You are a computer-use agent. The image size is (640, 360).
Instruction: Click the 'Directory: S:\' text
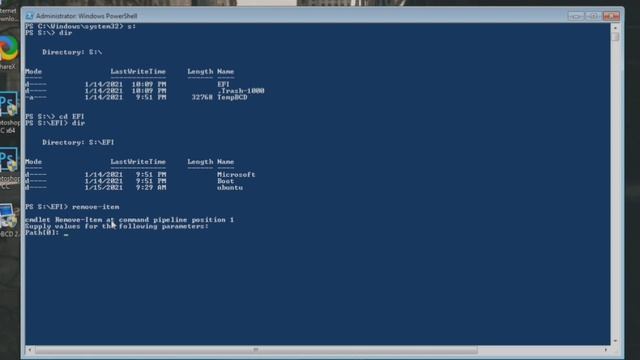tap(72, 52)
